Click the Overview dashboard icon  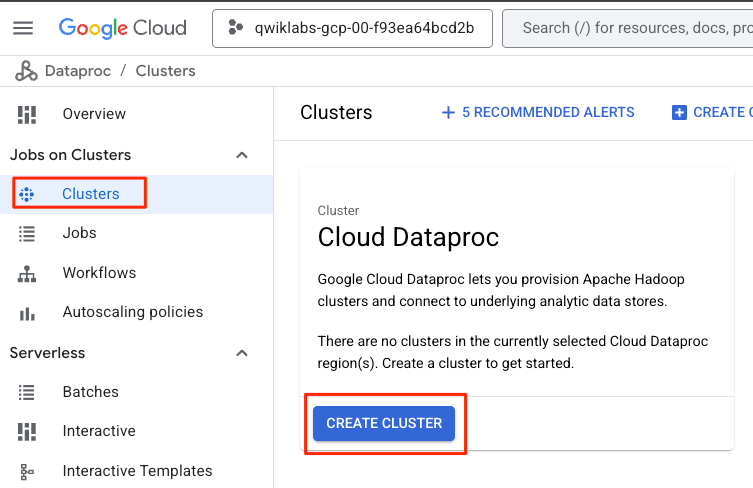27,114
